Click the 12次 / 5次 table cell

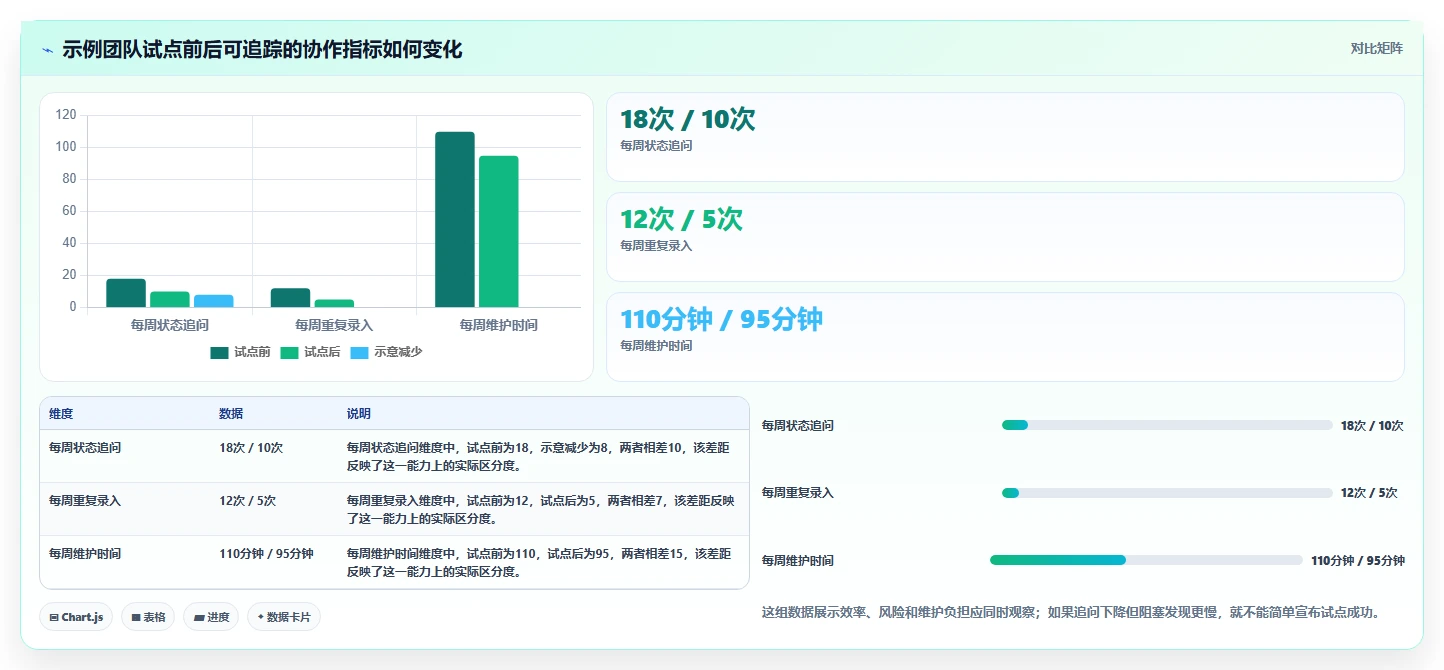pyautogui.click(x=248, y=501)
